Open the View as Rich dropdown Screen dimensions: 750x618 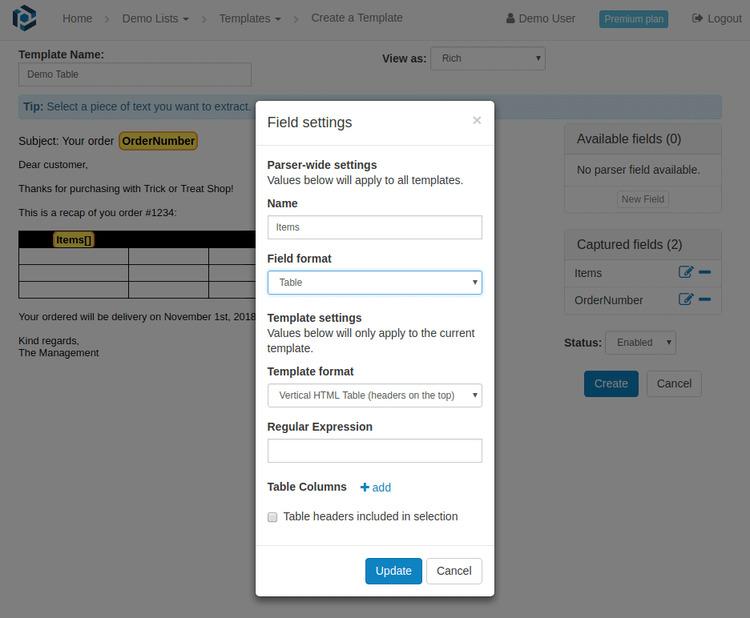click(487, 58)
